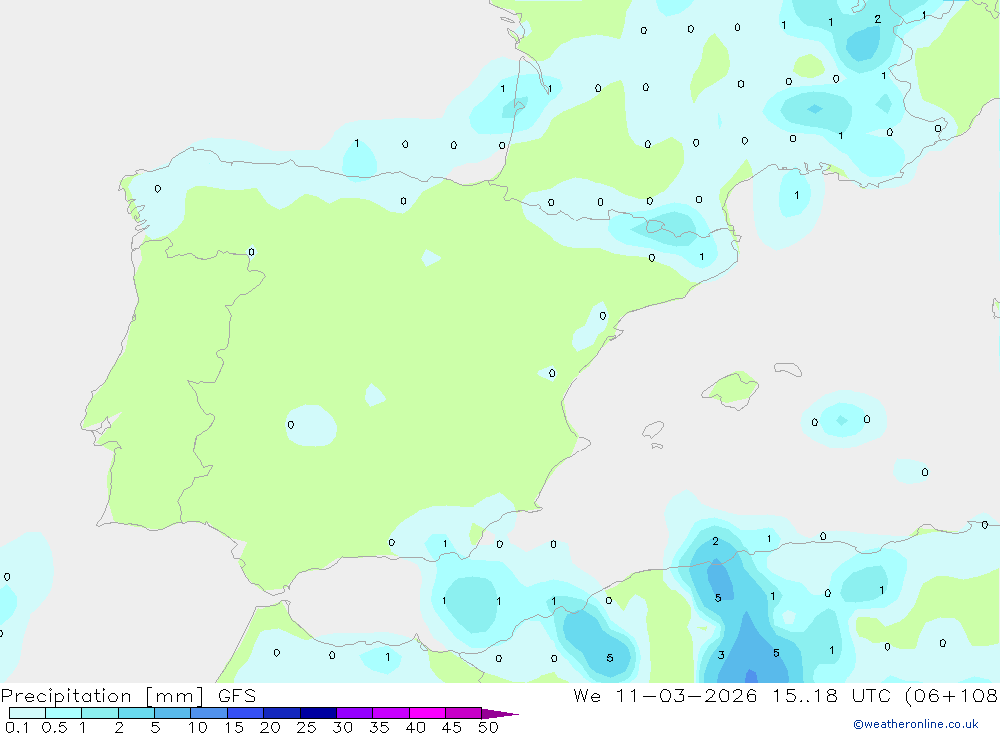Viewport: 1000px width, 733px height.
Task: Click the 1–2 mm legend color swatch
Action: [100, 713]
